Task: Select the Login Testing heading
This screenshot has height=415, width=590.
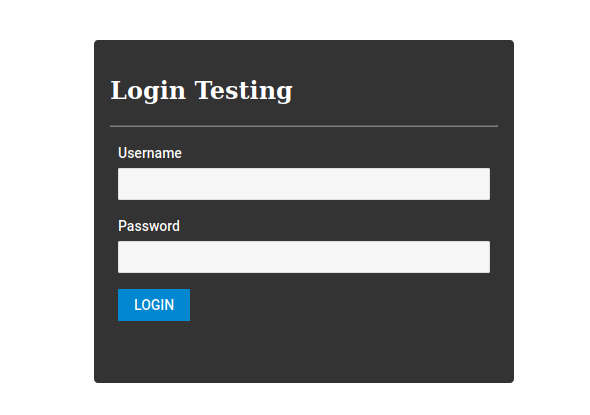Action: tap(201, 91)
